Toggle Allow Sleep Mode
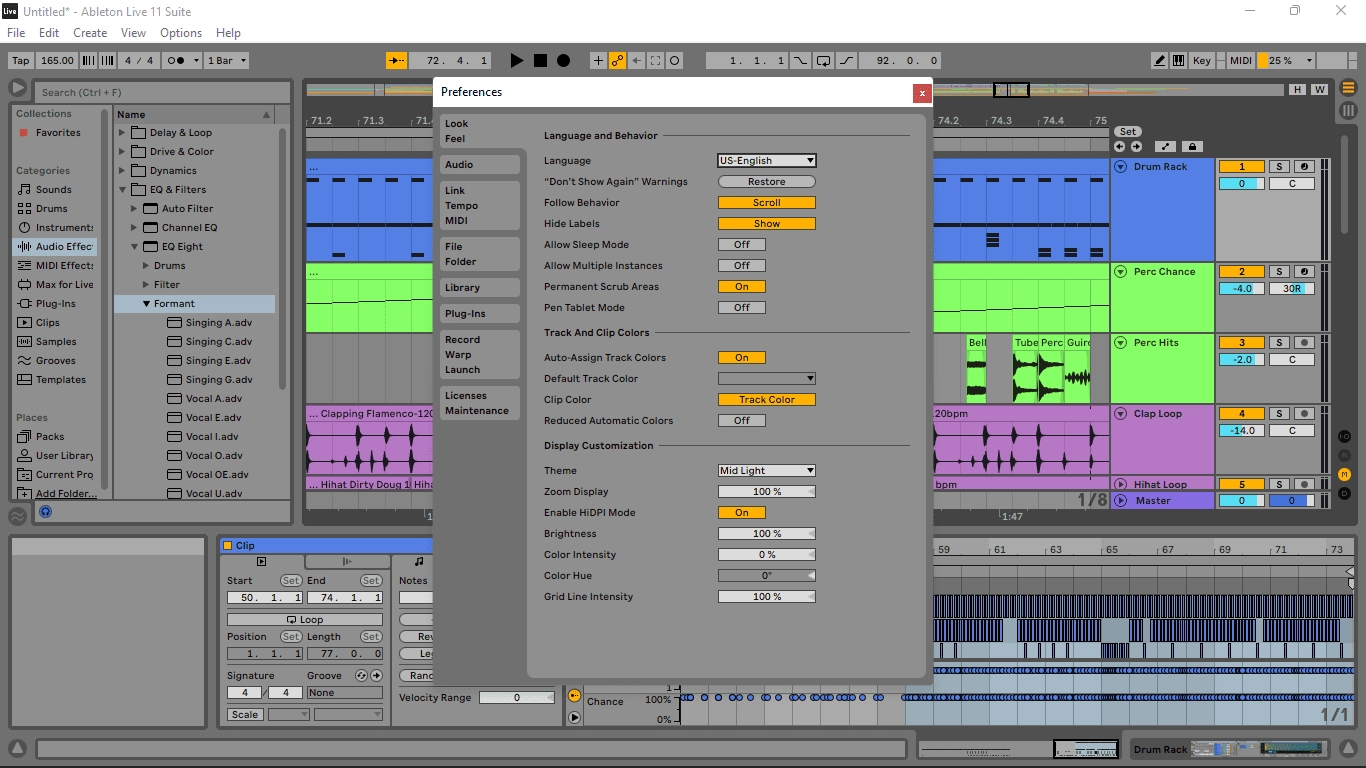 (x=742, y=245)
